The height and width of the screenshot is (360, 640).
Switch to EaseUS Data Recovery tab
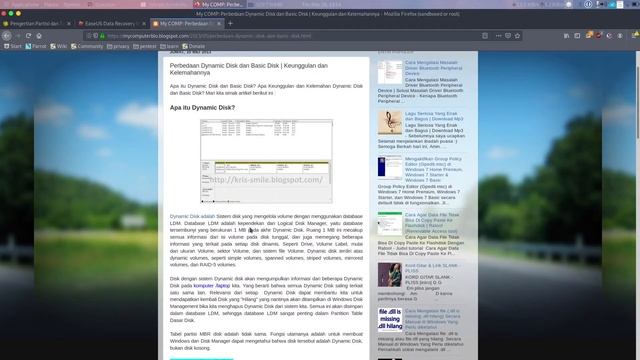pyautogui.click(x=112, y=24)
